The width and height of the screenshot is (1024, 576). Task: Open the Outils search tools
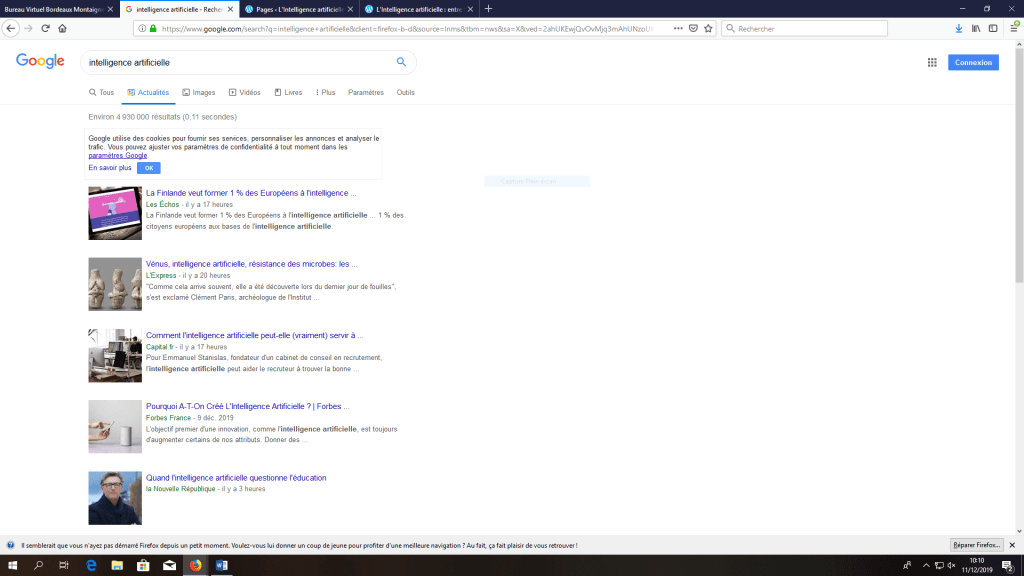pyautogui.click(x=405, y=92)
